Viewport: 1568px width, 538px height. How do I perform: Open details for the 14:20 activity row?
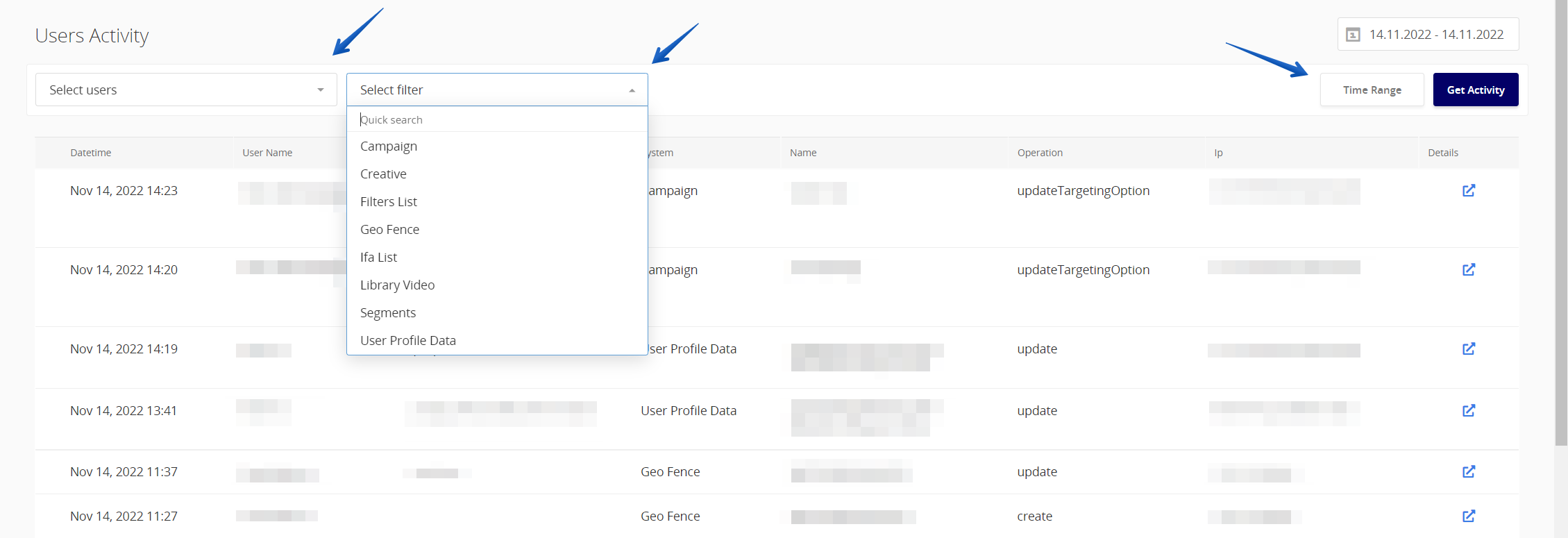pyautogui.click(x=1469, y=269)
